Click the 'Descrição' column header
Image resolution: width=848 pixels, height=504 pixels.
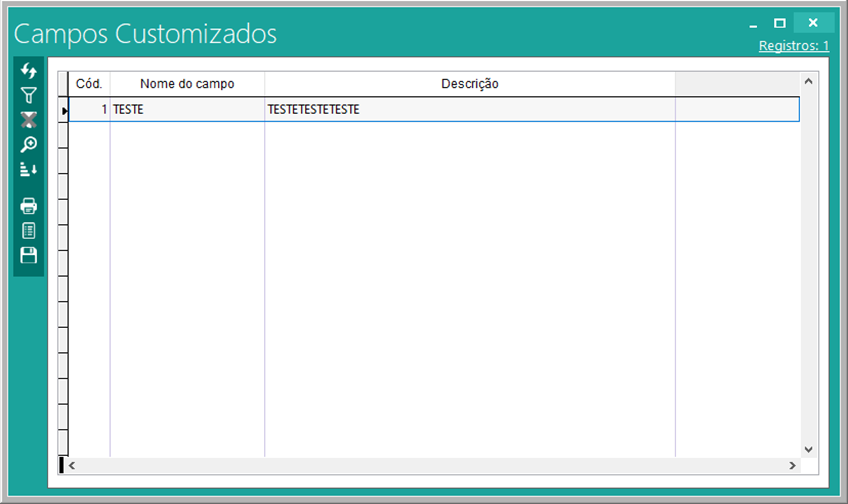[469, 84]
